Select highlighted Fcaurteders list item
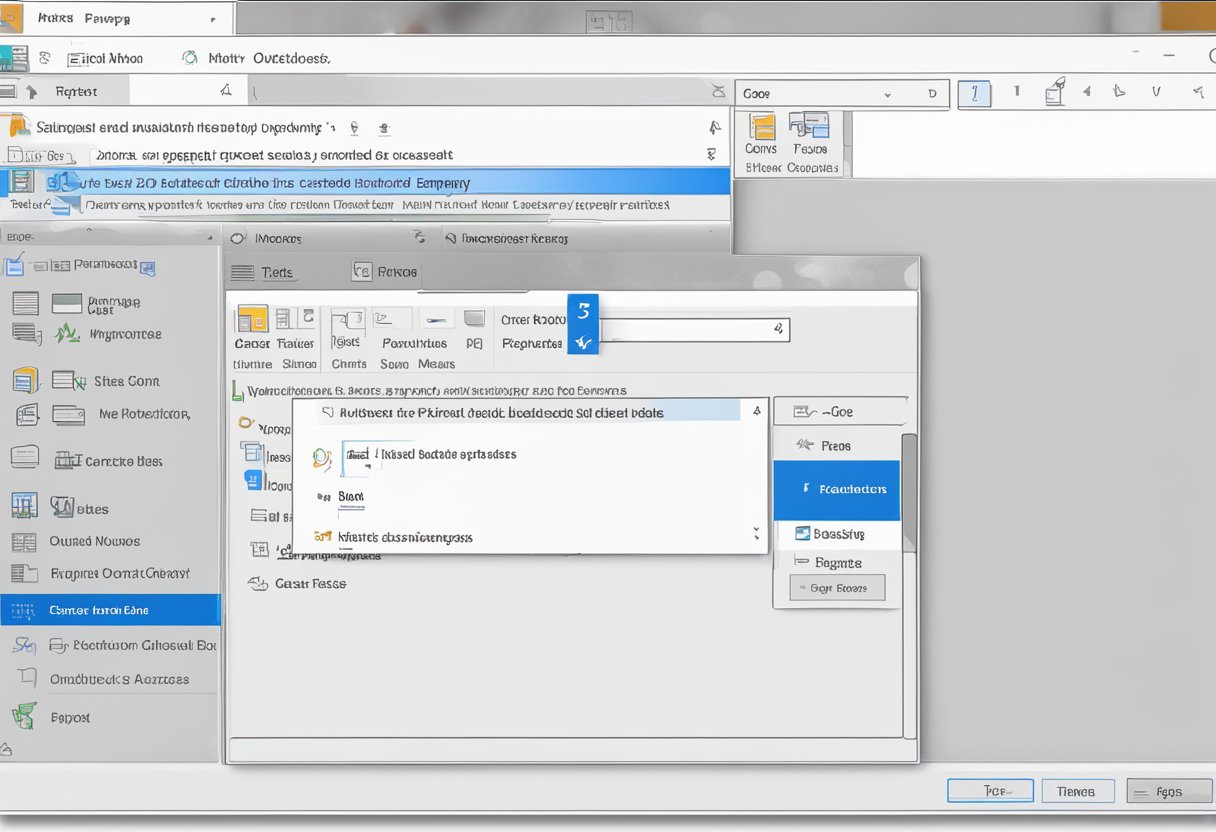This screenshot has height=832, width=1216. pos(837,489)
